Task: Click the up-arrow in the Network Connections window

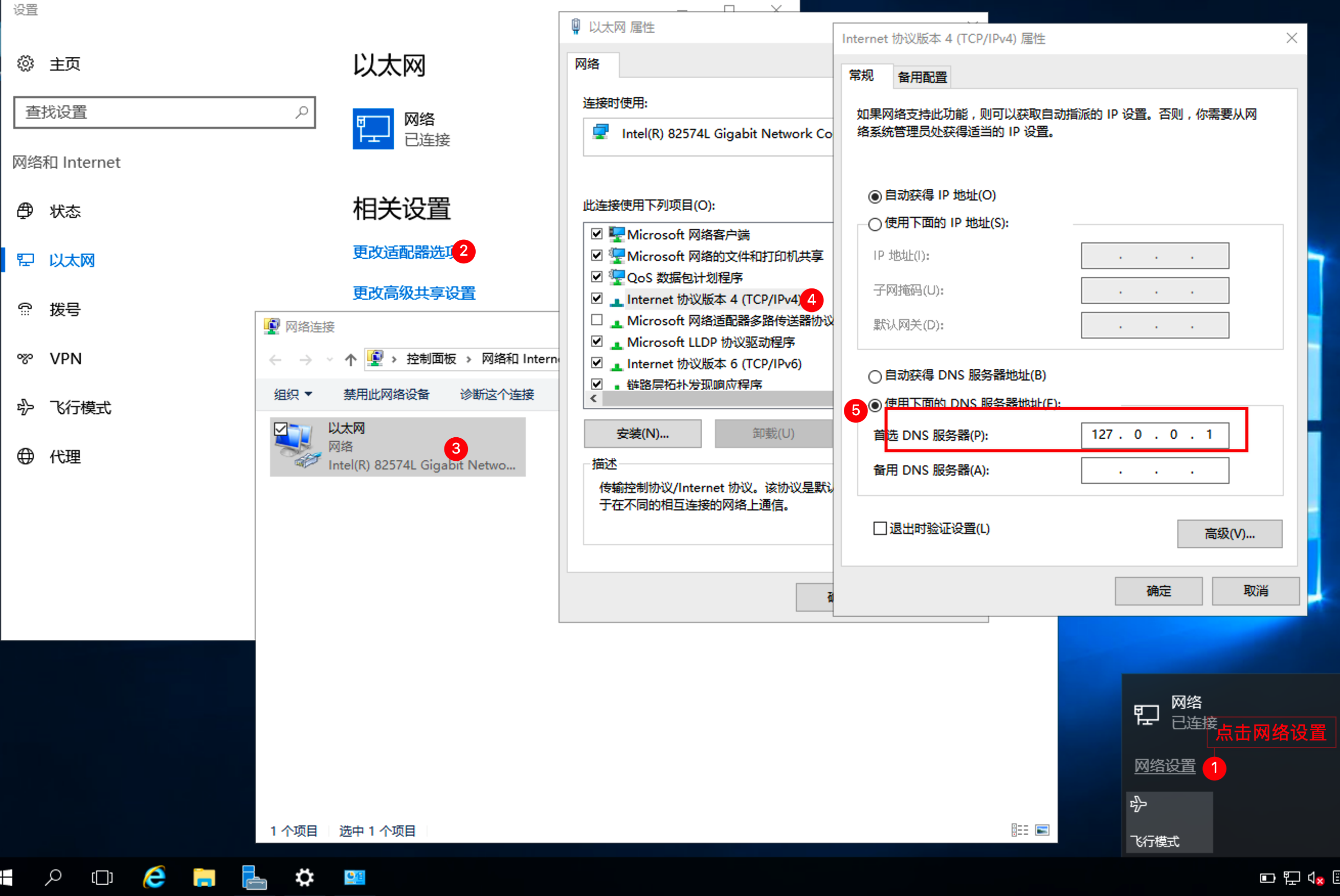Action: [350, 360]
